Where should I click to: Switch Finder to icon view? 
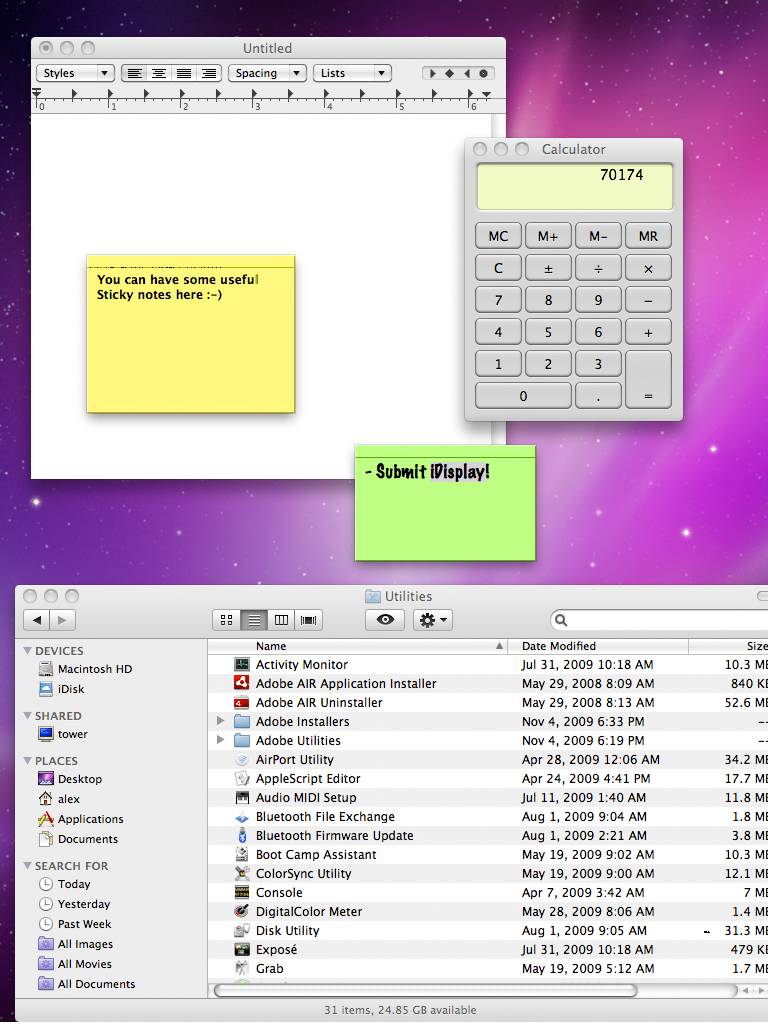coord(227,620)
